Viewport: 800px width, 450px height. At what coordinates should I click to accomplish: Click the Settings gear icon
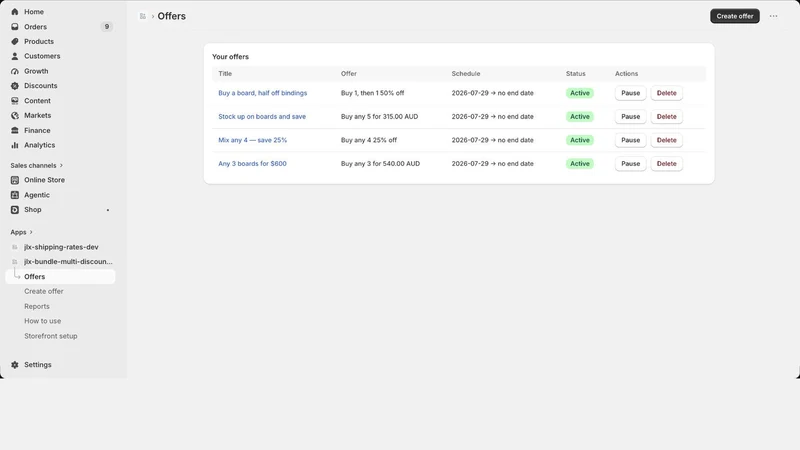click(x=15, y=365)
